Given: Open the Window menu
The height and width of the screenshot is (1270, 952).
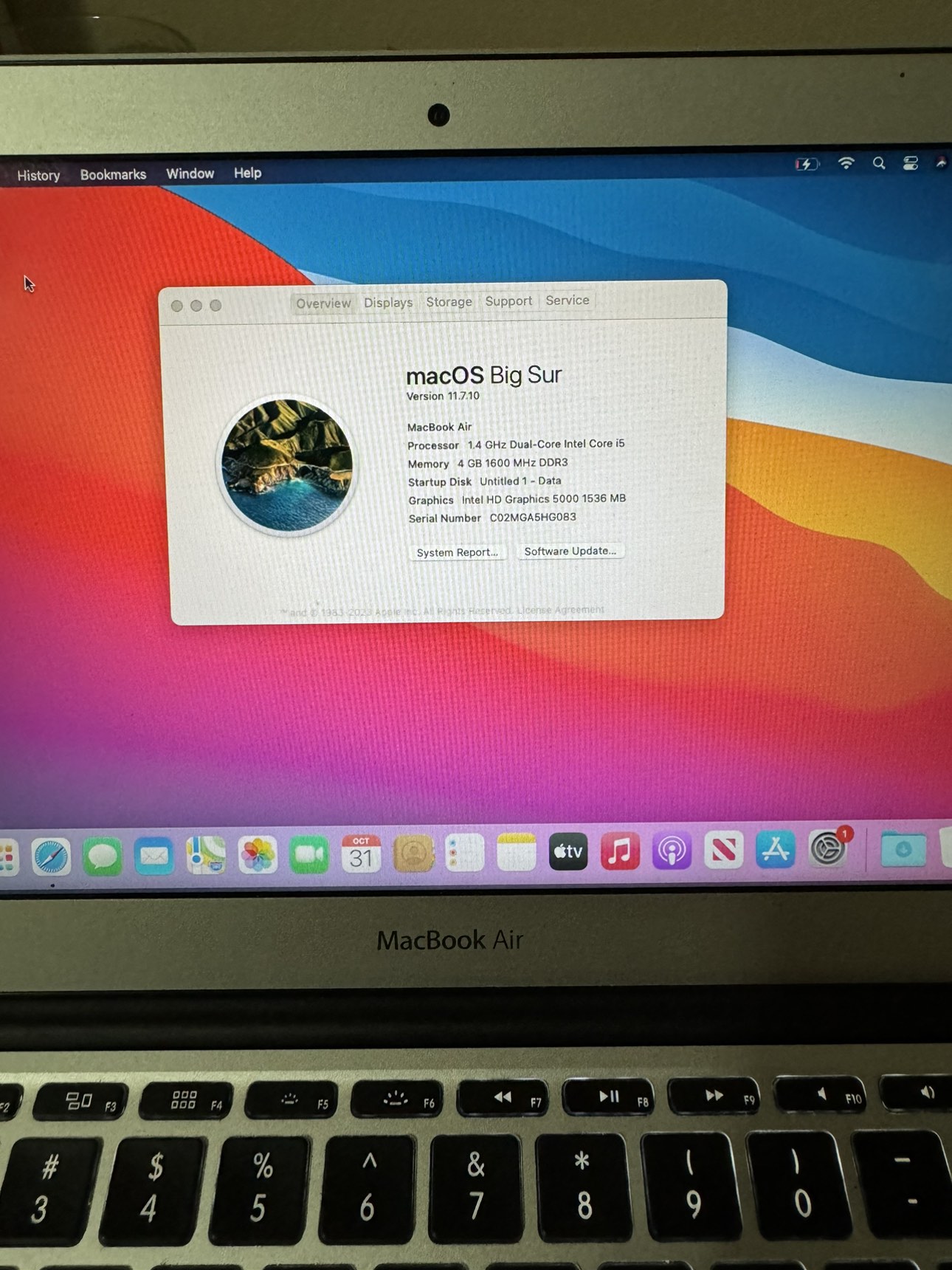Looking at the screenshot, I should pyautogui.click(x=190, y=174).
